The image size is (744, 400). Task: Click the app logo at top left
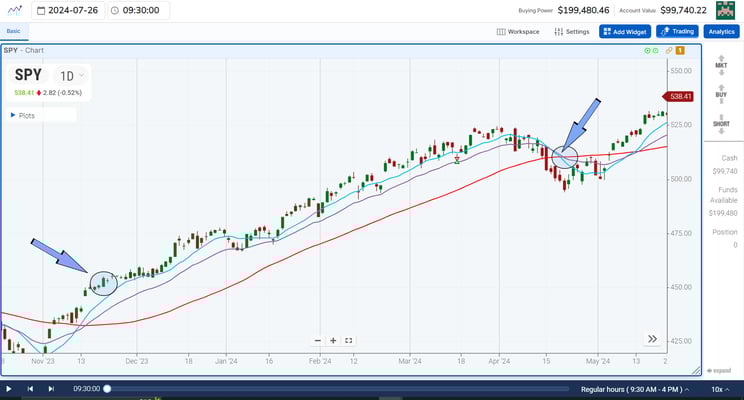pos(13,11)
